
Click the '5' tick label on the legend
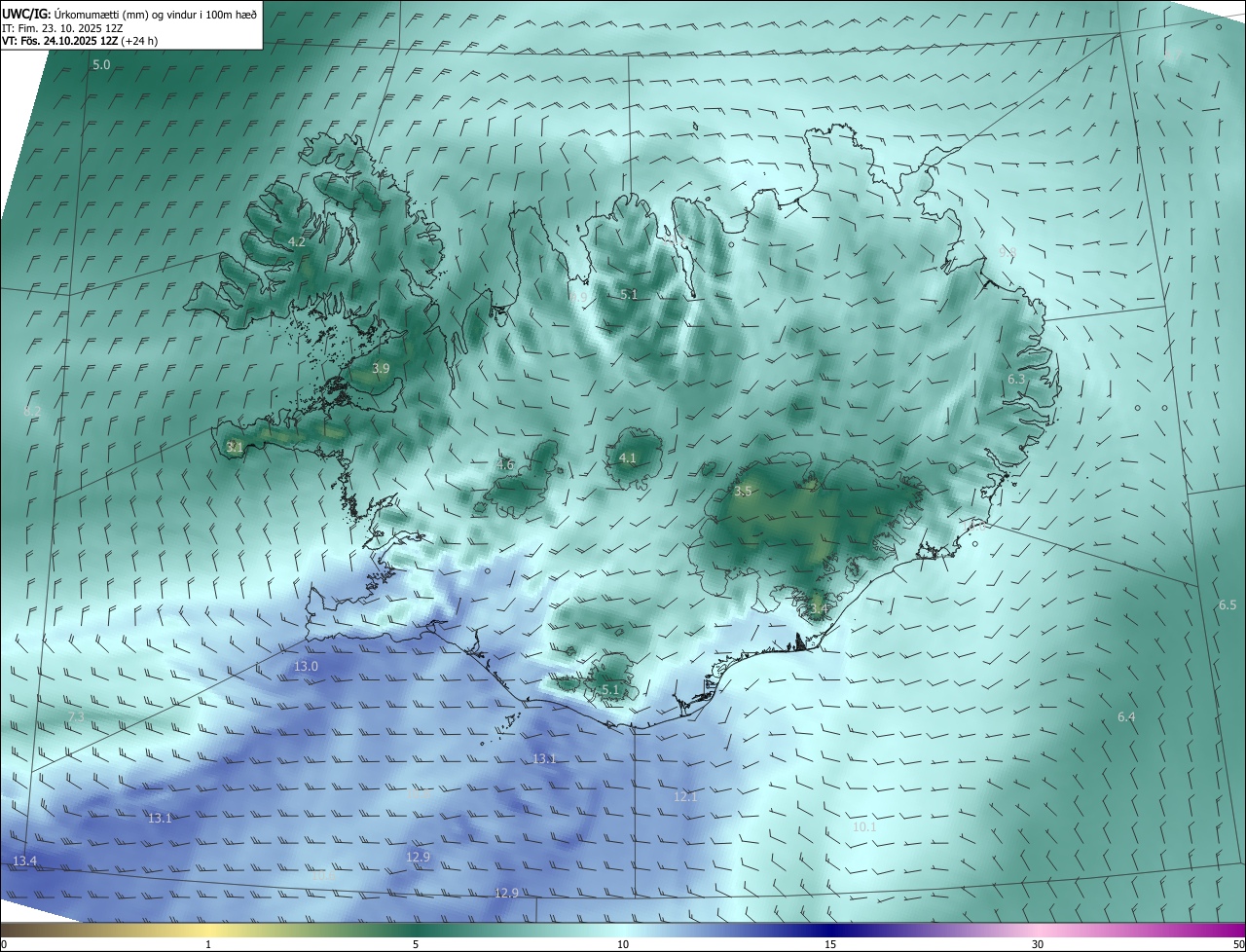tap(416, 944)
